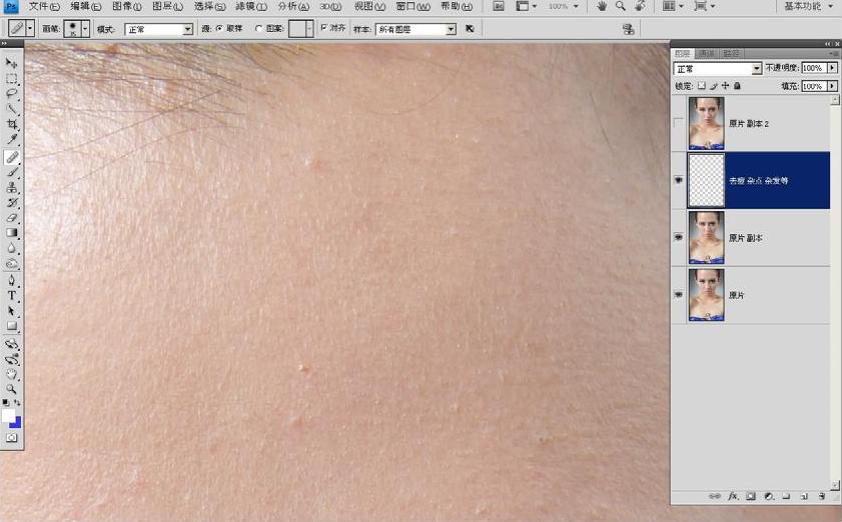Open the brush picker dropdown
The width and height of the screenshot is (842, 522).
click(85, 28)
